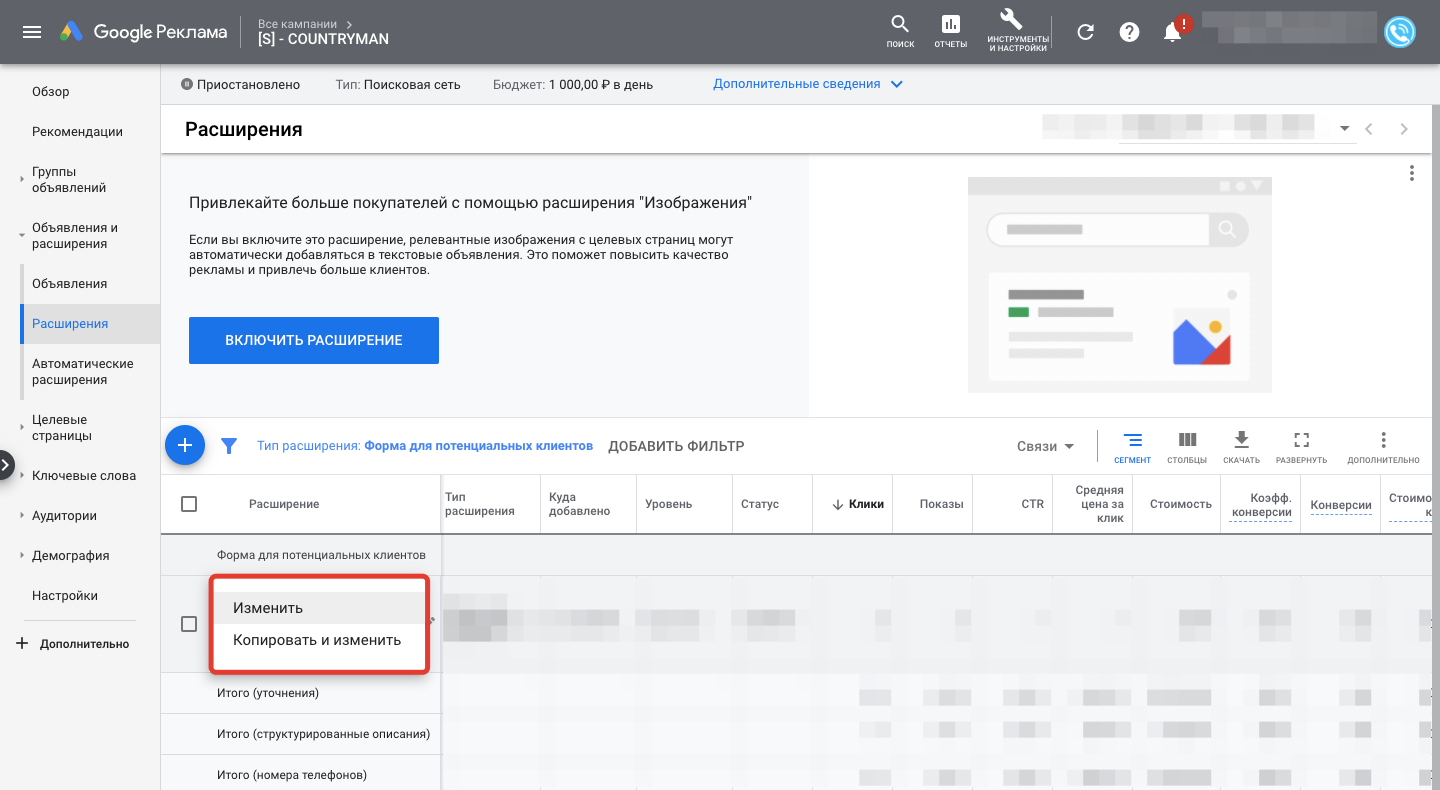Click the Расширение column header
The image size is (1440, 790).
(284, 504)
